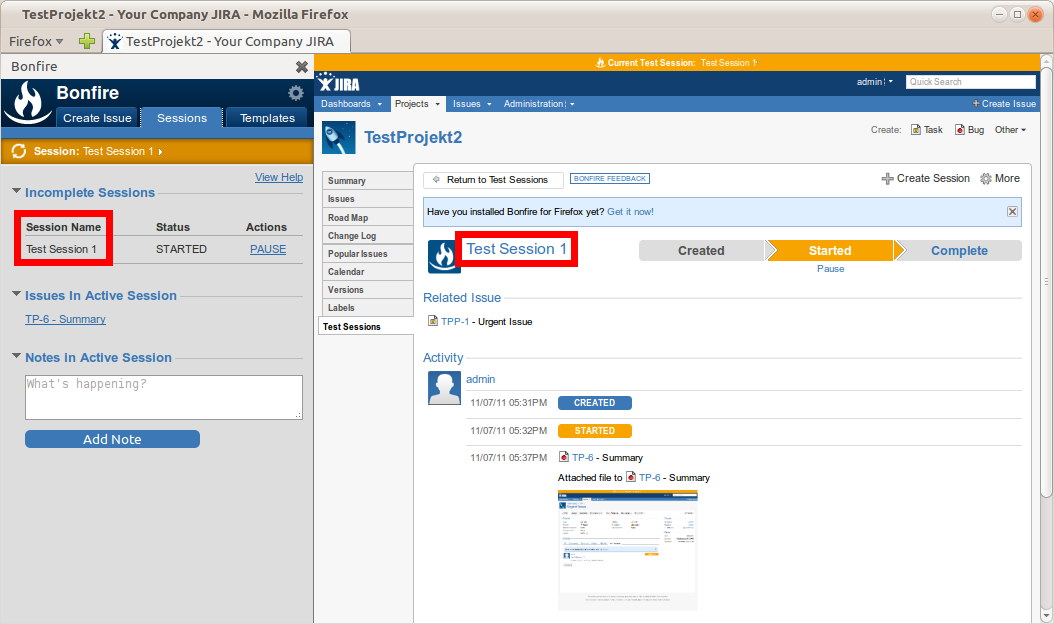The width and height of the screenshot is (1054, 624).
Task: Collapse the Incomplete Sessions section
Action: pos(16,191)
